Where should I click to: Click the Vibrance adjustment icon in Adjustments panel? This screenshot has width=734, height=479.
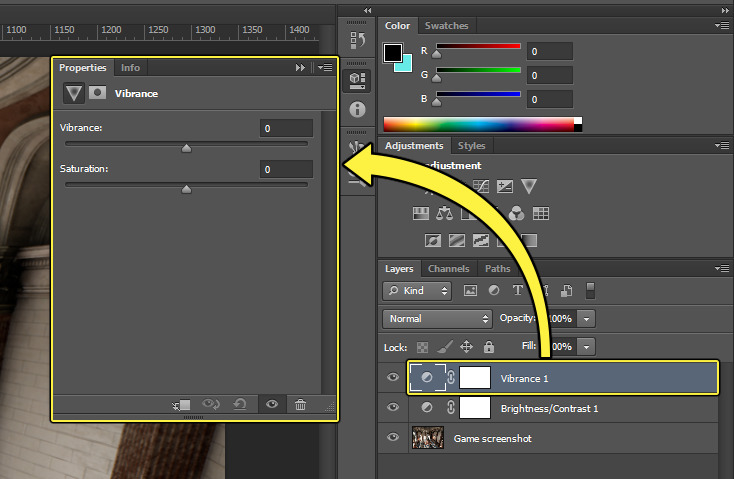click(528, 186)
